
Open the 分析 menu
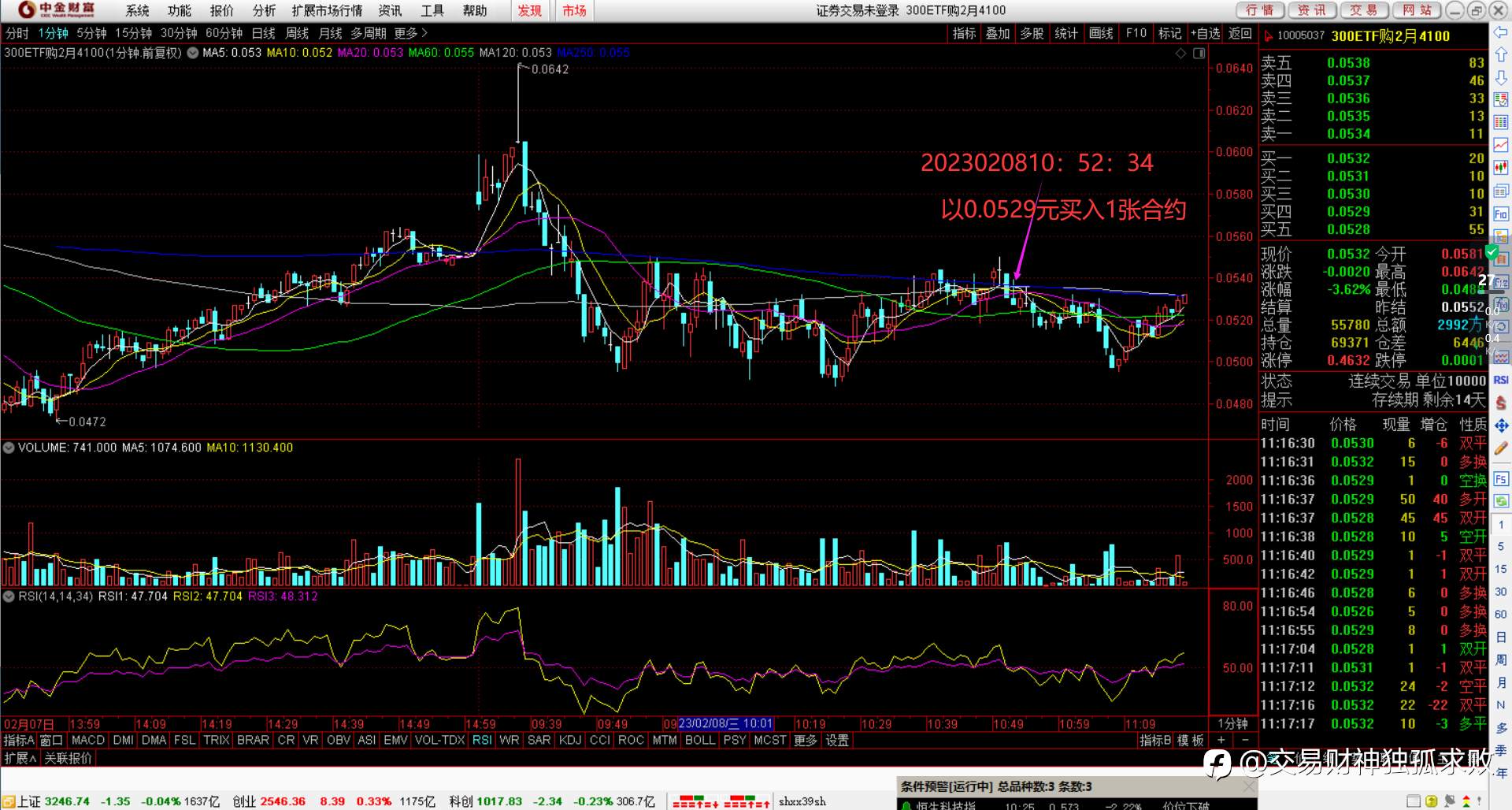[x=264, y=10]
